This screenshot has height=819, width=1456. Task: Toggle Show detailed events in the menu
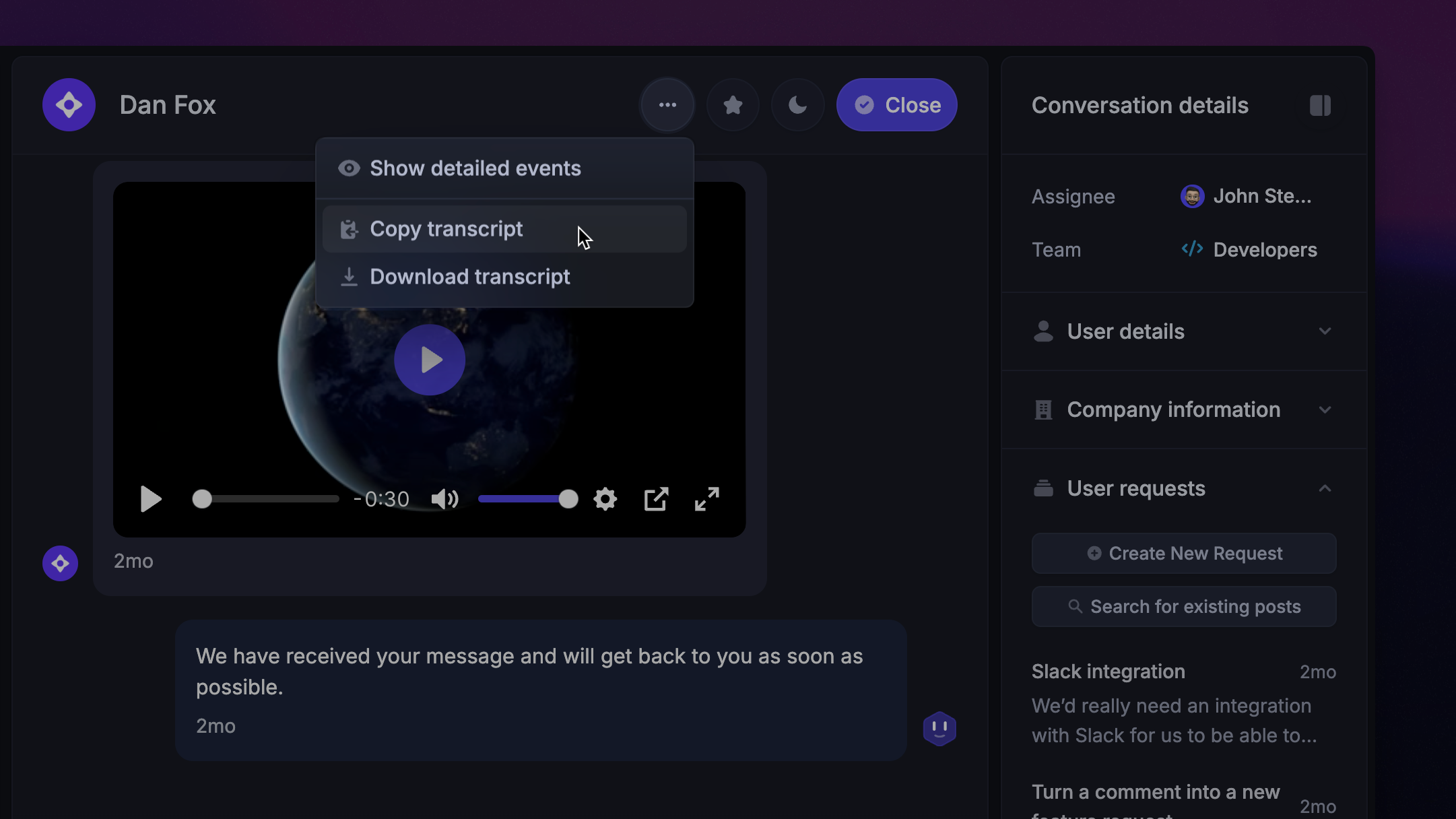[504, 168]
